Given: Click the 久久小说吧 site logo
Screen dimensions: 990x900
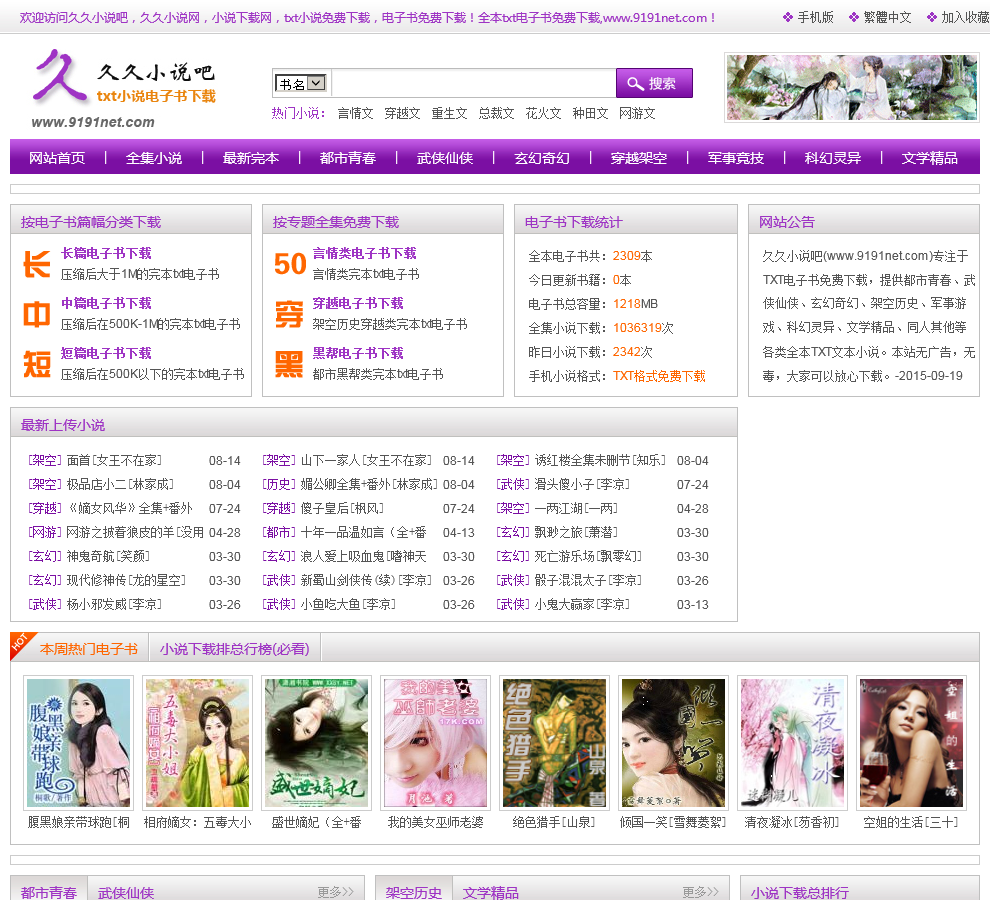Looking at the screenshot, I should (124, 88).
